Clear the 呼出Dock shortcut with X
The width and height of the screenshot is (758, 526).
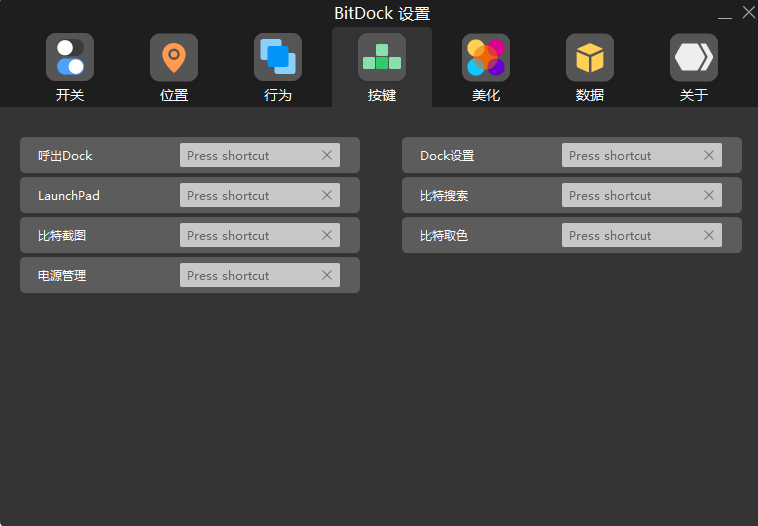[x=327, y=155]
